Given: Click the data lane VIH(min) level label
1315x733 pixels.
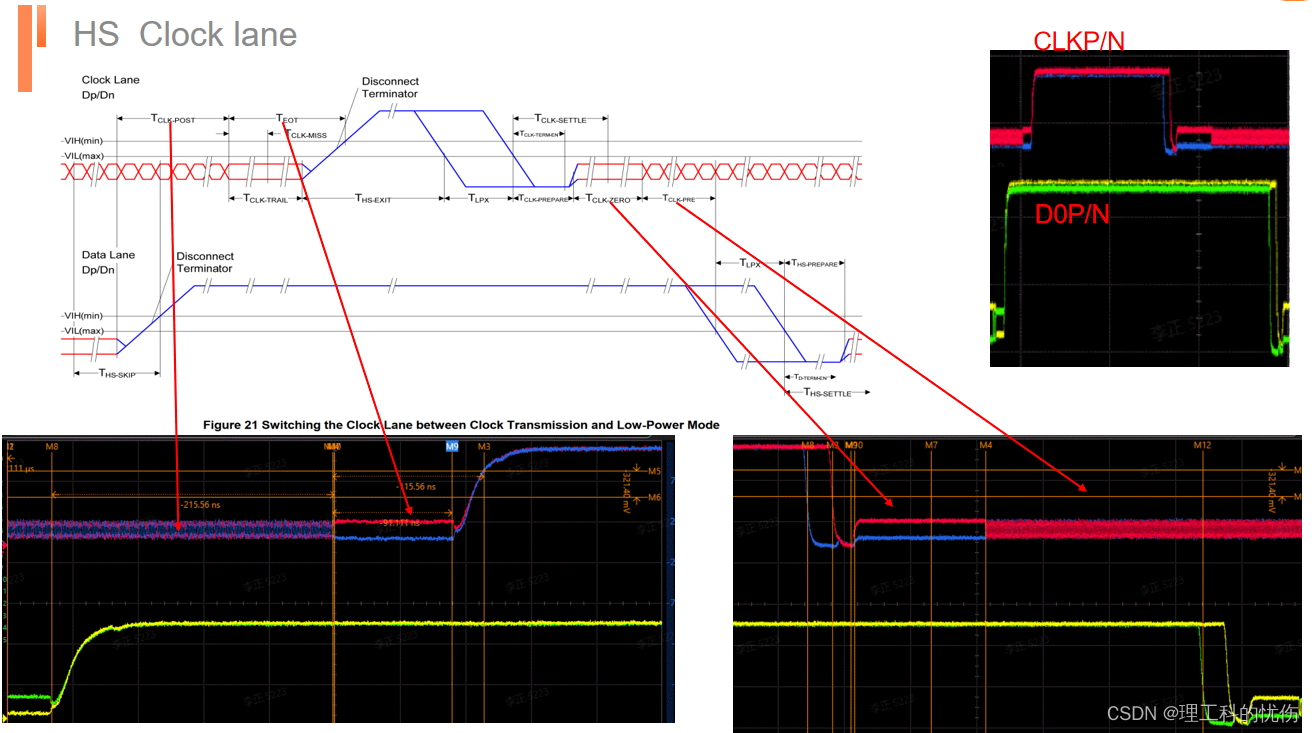Looking at the screenshot, I should click(x=83, y=316).
